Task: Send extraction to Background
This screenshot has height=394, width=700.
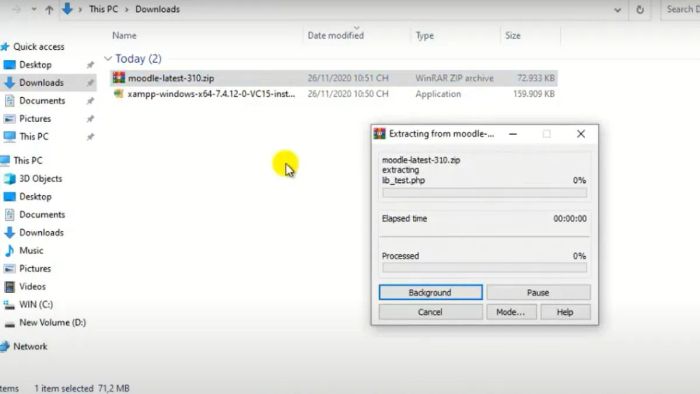Action: 430,292
